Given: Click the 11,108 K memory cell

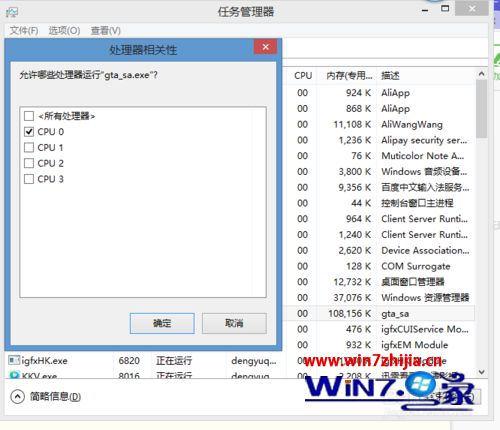Looking at the screenshot, I should tap(353, 124).
